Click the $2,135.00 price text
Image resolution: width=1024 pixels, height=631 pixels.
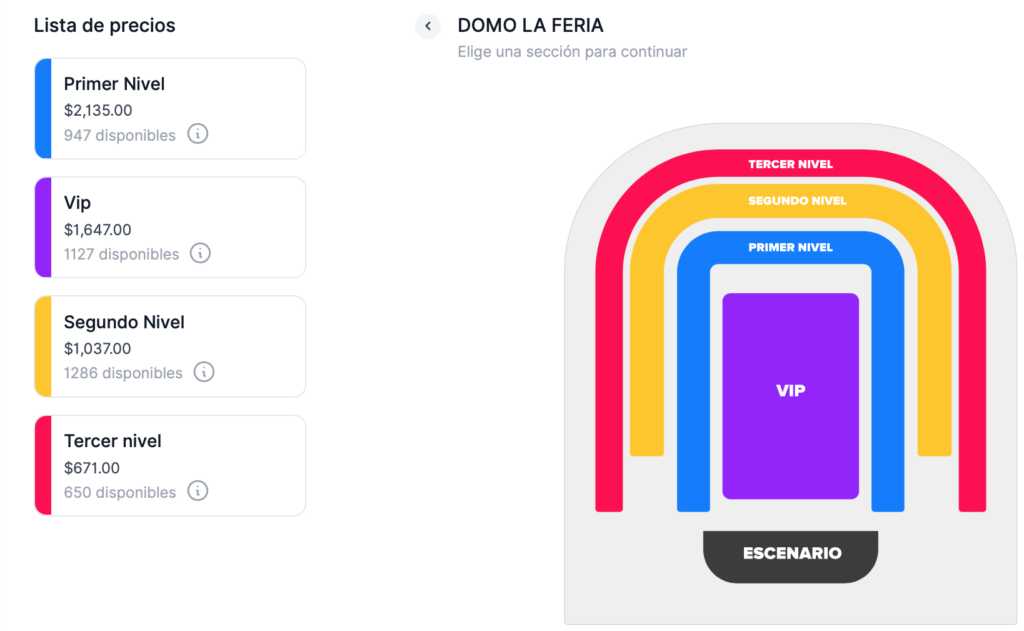(98, 110)
